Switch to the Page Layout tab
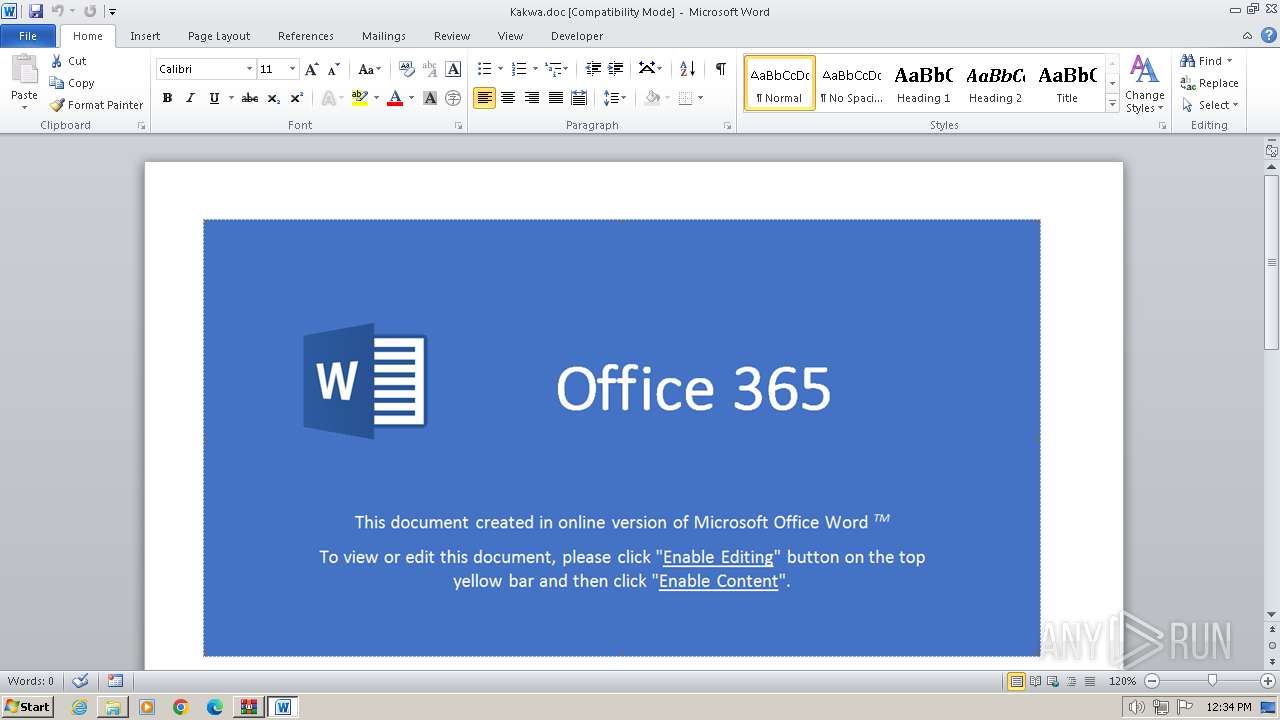Screen dimensions: 1280x720 click(219, 36)
